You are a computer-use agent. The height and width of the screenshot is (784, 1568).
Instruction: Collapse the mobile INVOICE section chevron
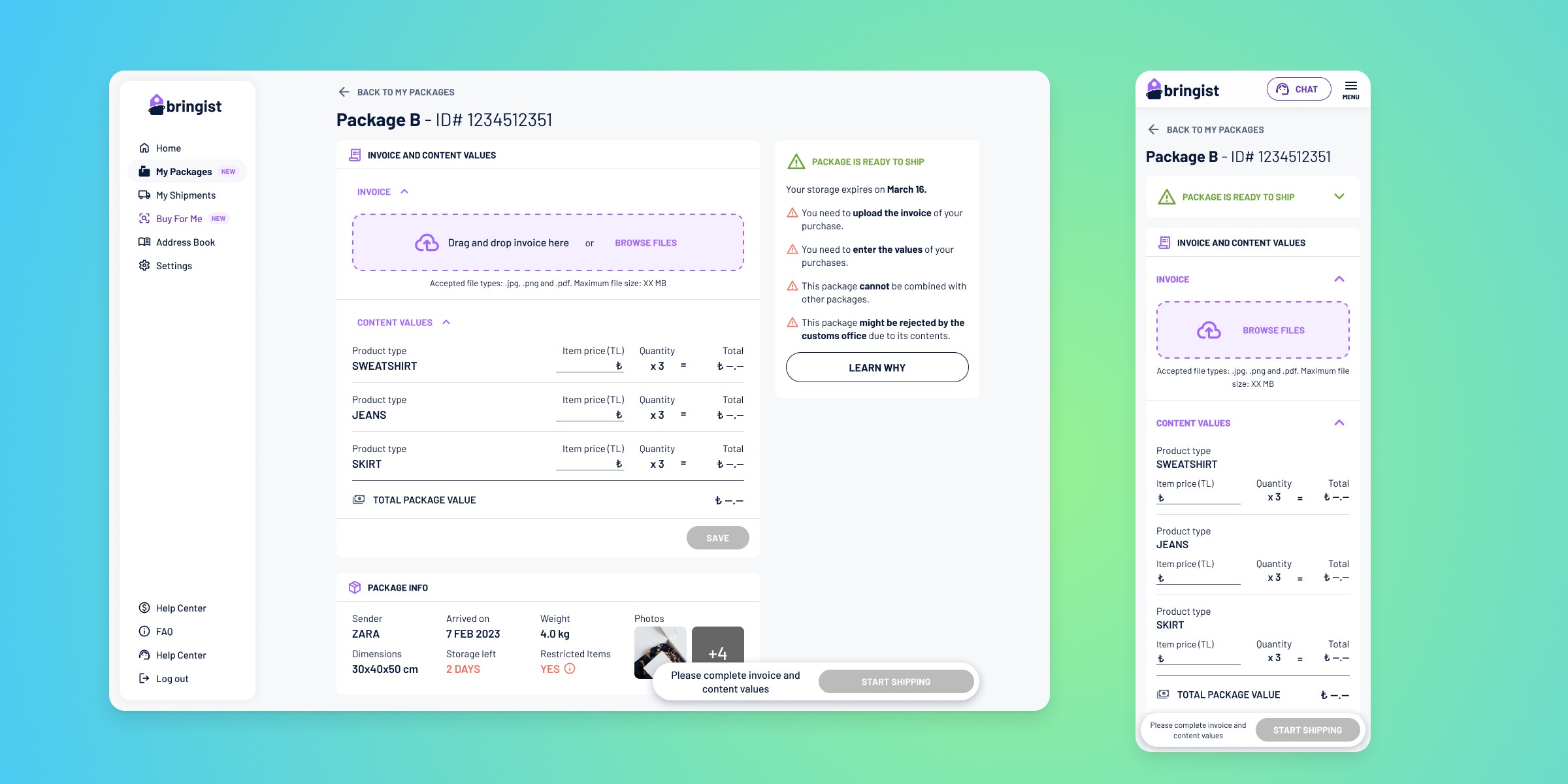(1339, 279)
